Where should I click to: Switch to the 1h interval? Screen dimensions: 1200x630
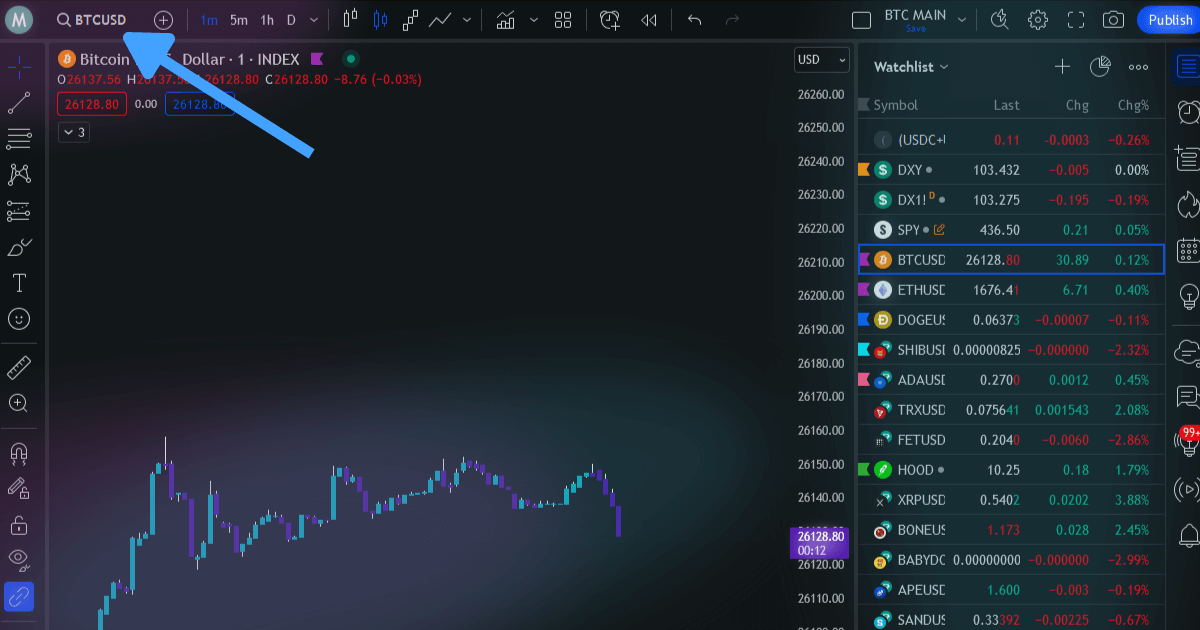[267, 20]
